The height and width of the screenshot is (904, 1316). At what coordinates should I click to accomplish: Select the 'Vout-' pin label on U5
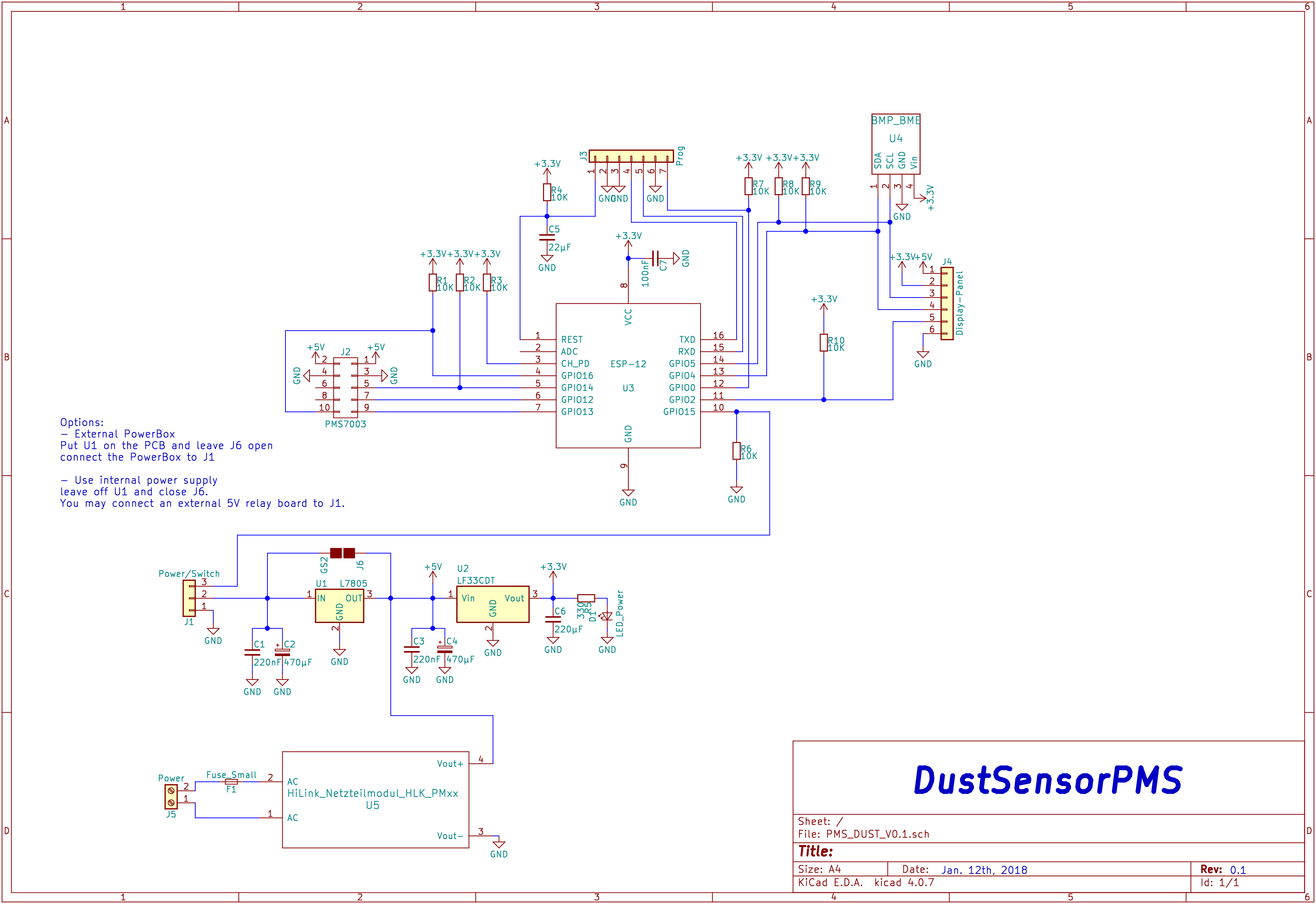click(x=449, y=836)
